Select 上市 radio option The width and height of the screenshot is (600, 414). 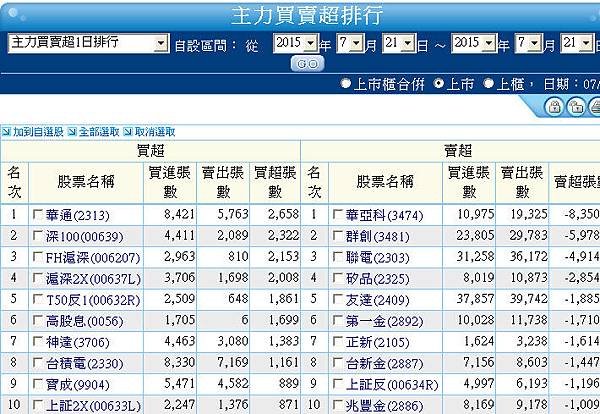(x=439, y=83)
